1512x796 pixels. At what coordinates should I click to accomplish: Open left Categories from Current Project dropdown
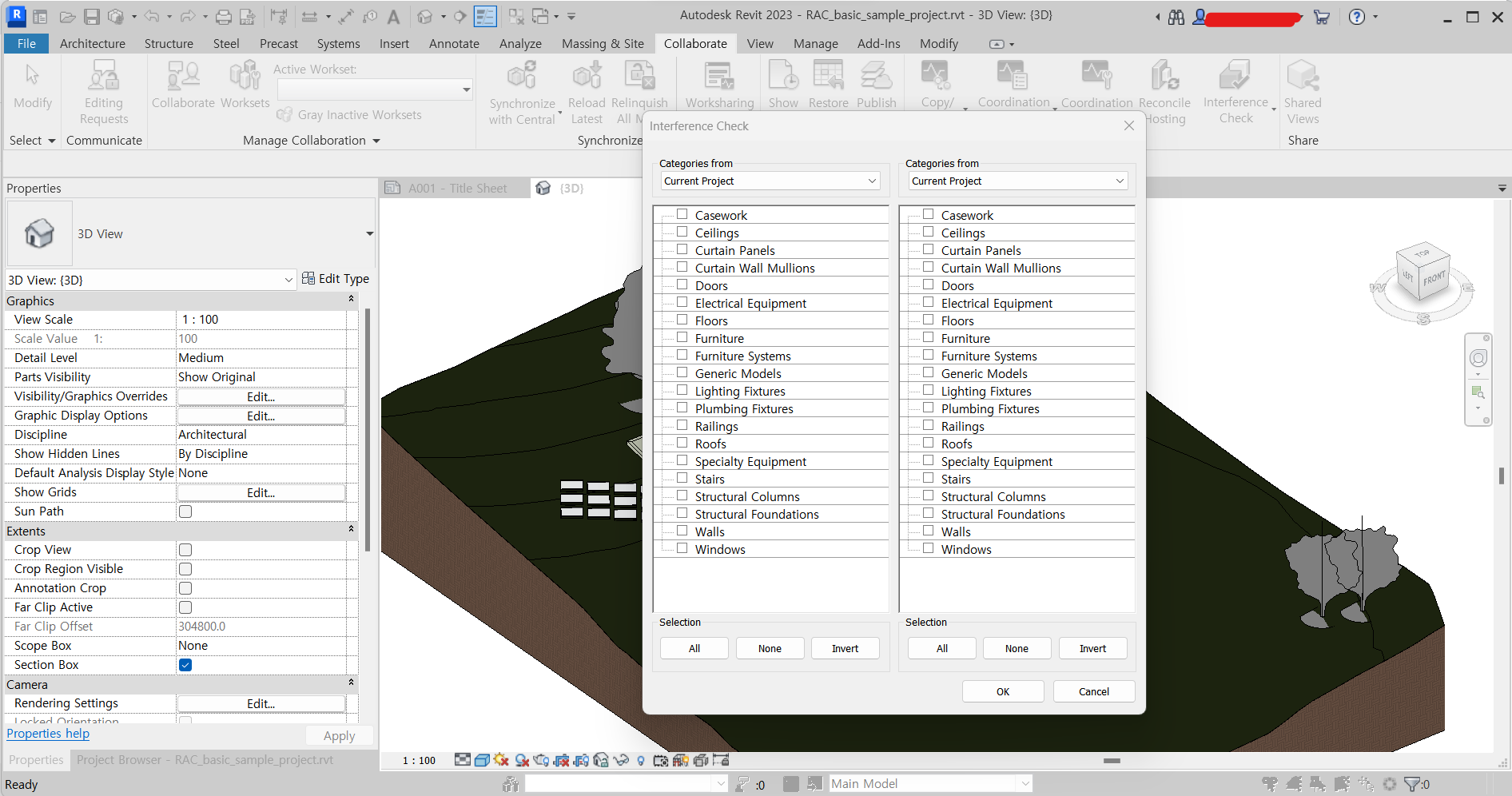click(770, 181)
